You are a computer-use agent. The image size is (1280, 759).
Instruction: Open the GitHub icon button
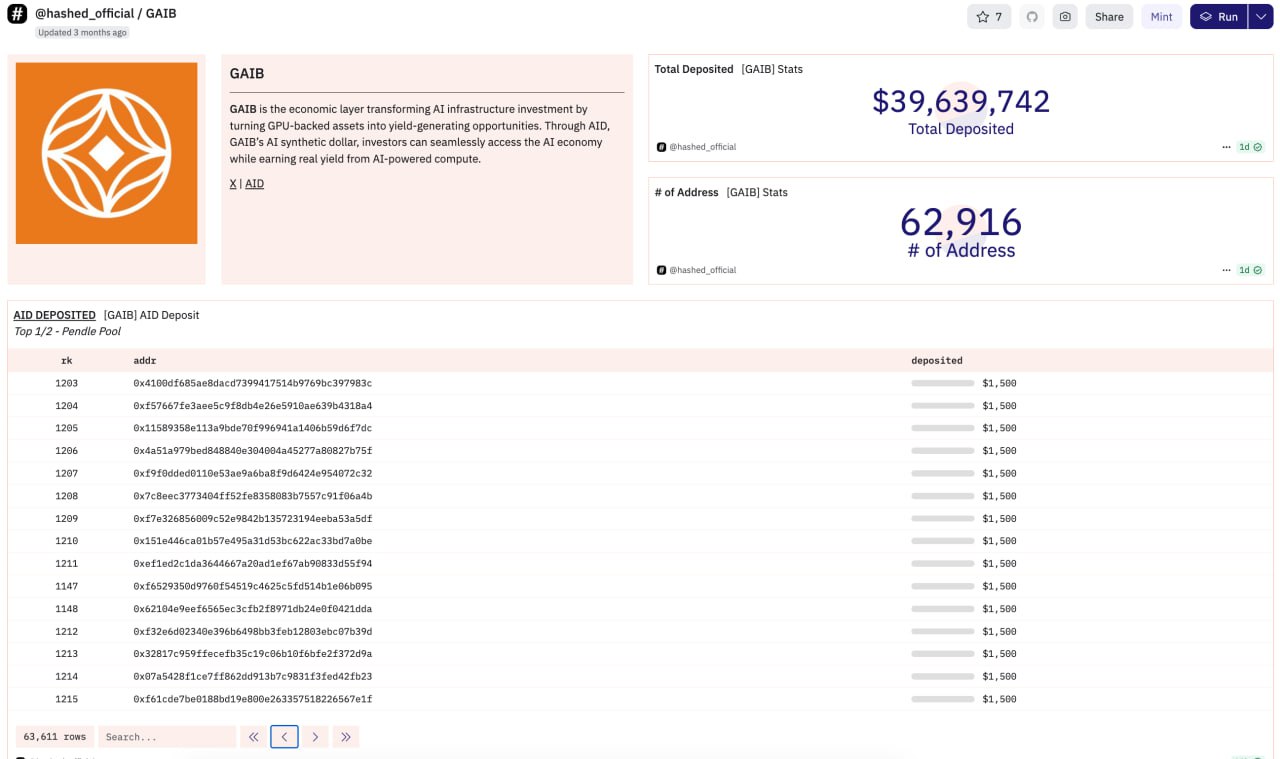(1032, 17)
